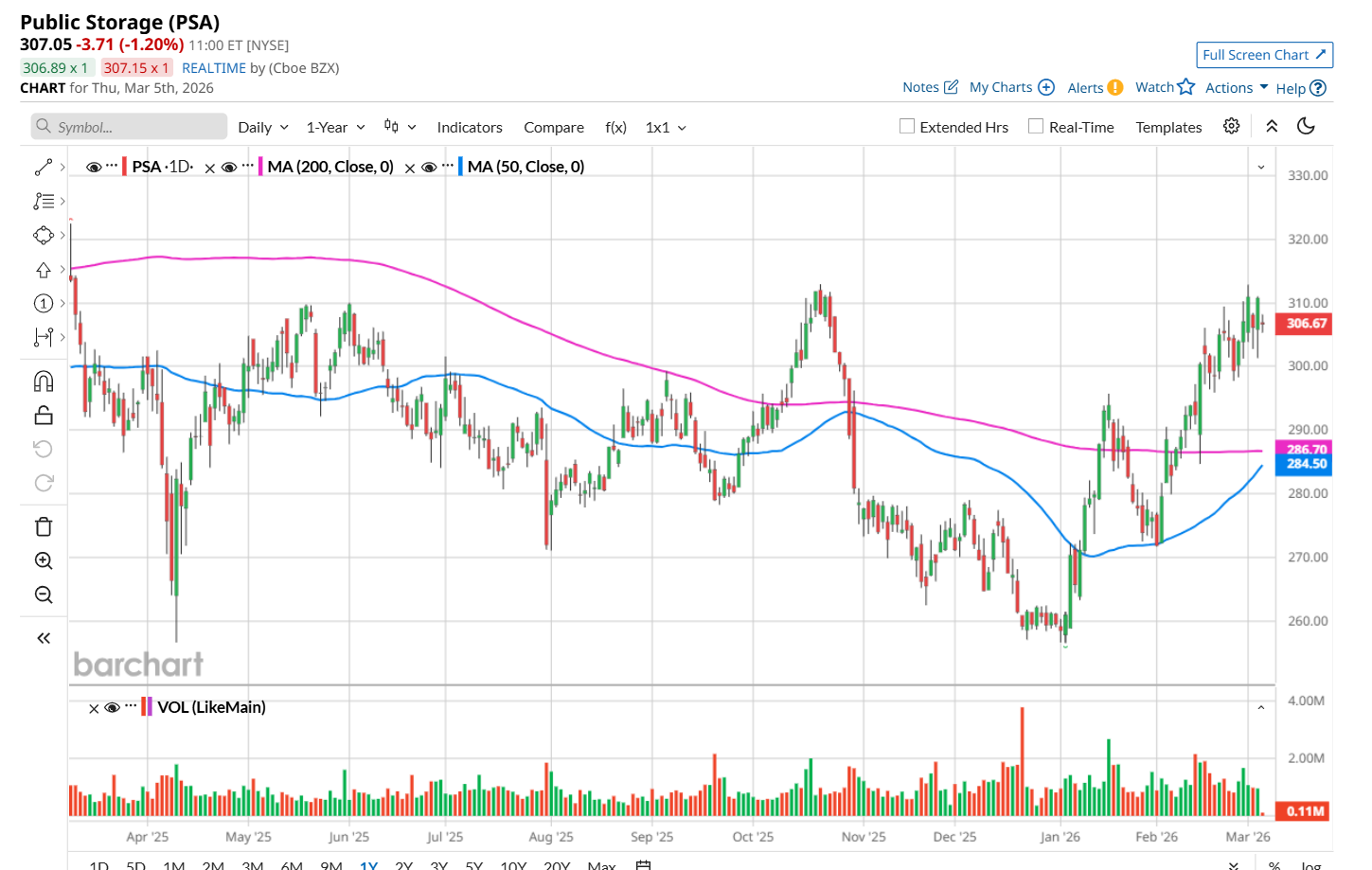Hide the PSA price series
Screen dimensions: 1372x870
click(x=94, y=168)
